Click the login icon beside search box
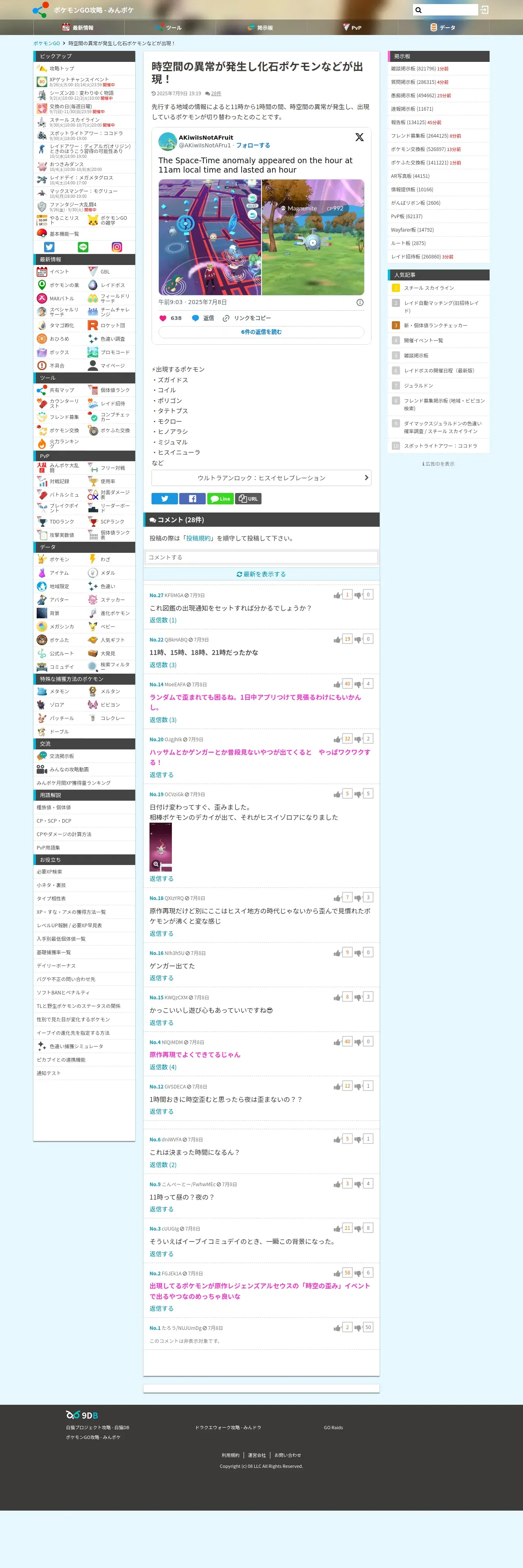Viewport: 523px width, 1568px height. coord(485,10)
